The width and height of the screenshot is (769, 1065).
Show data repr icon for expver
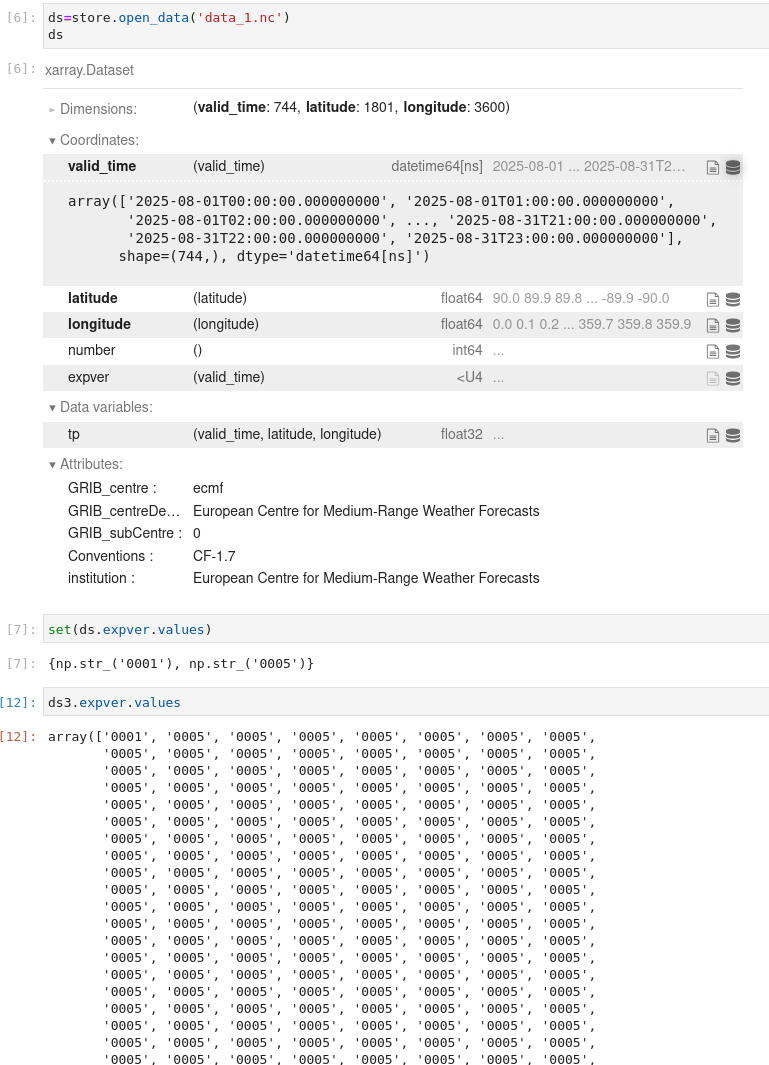733,378
